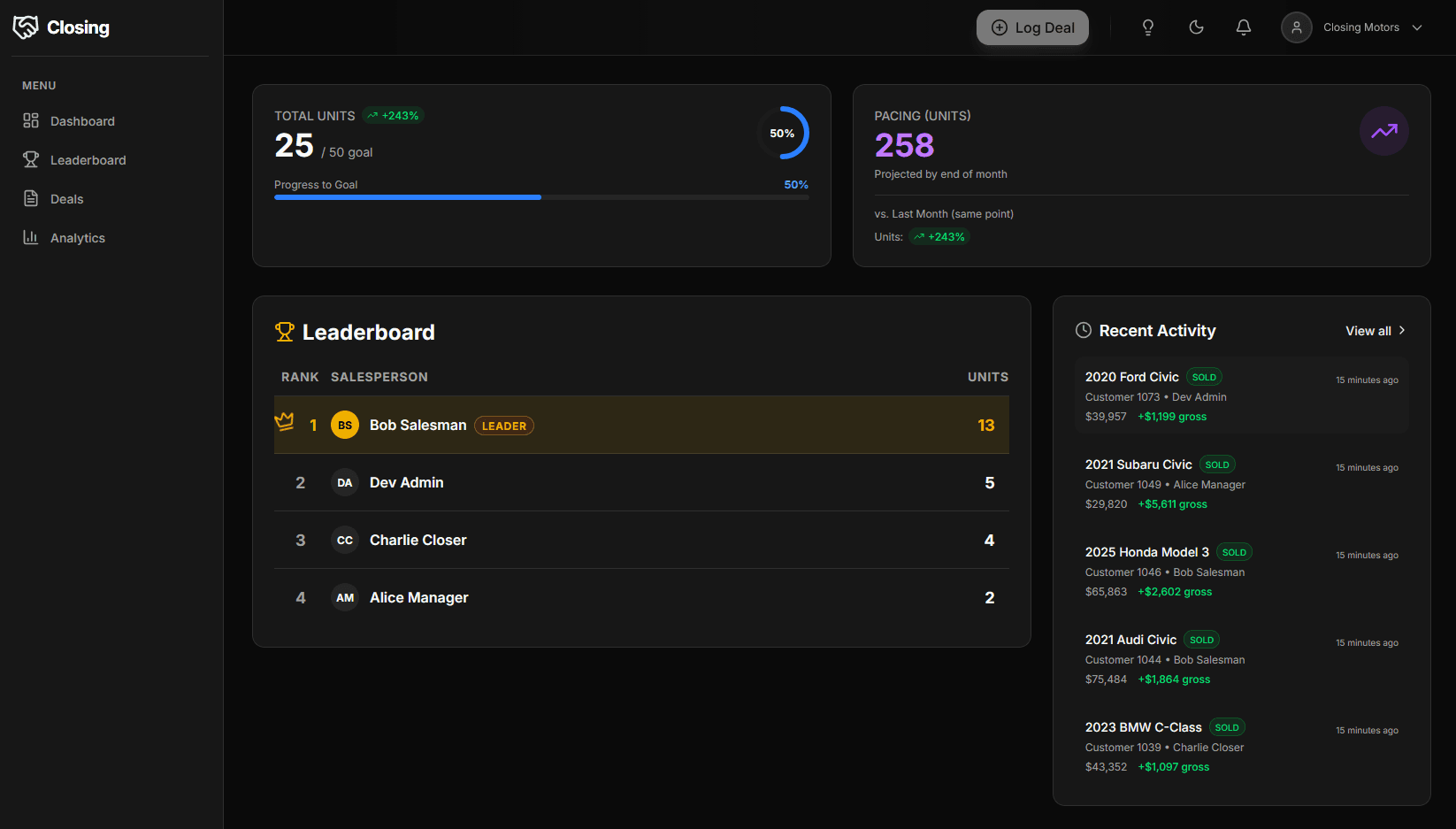Click the notifications bell icon
This screenshot has width=1456, height=829.
[x=1244, y=27]
